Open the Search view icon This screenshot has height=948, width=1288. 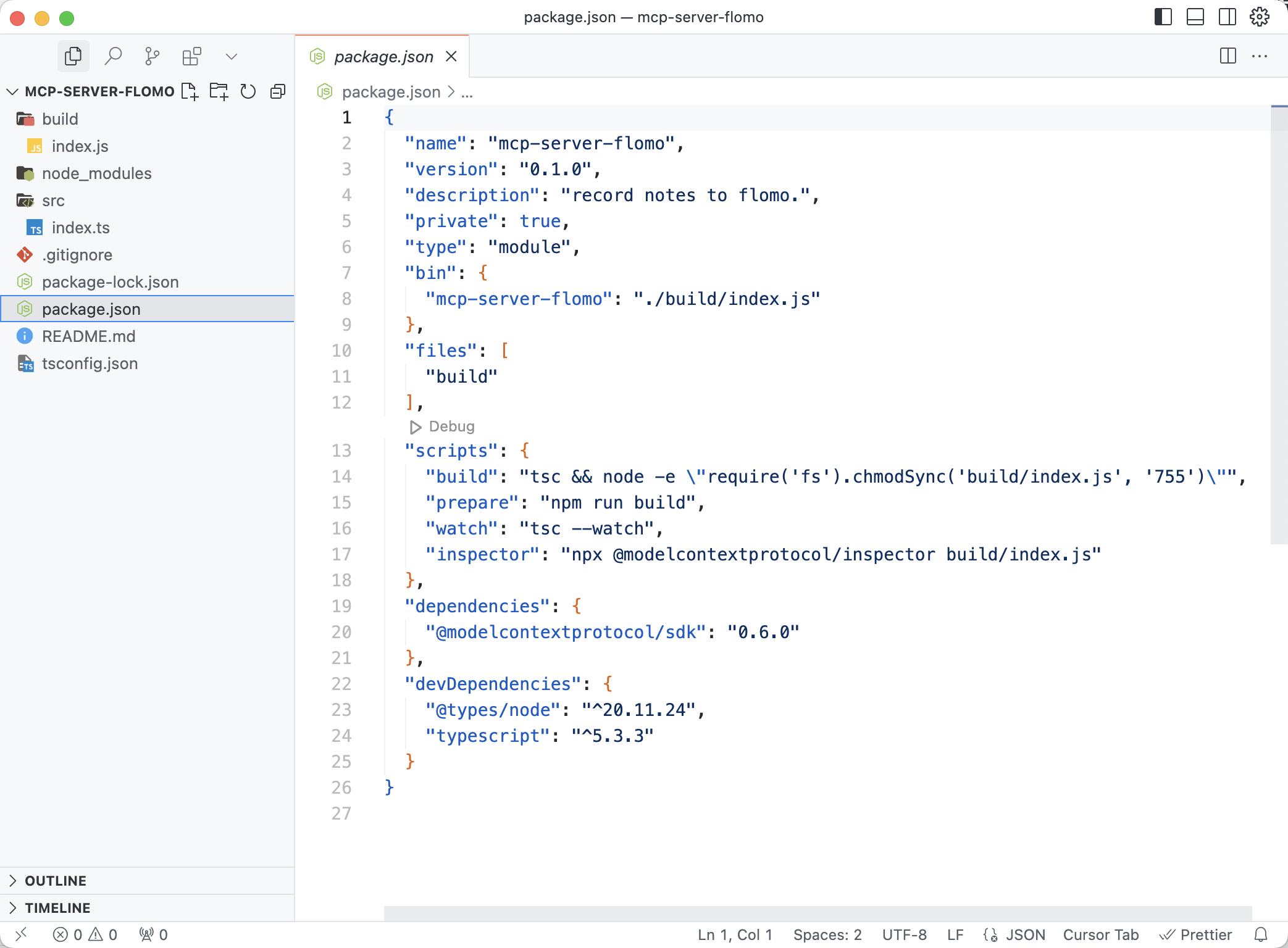(x=113, y=56)
